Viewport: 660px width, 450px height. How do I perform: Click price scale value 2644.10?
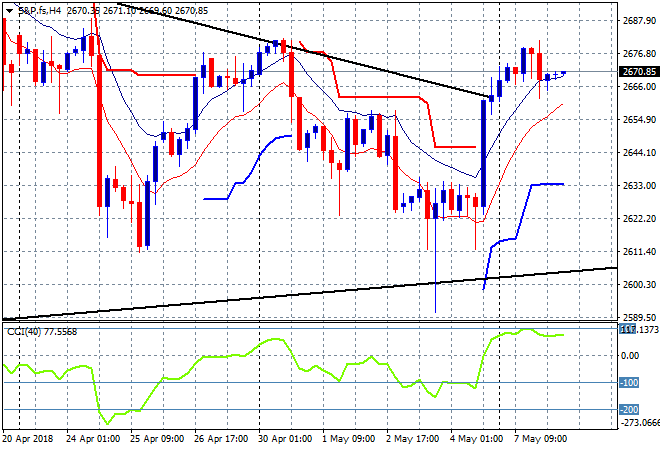coord(639,152)
